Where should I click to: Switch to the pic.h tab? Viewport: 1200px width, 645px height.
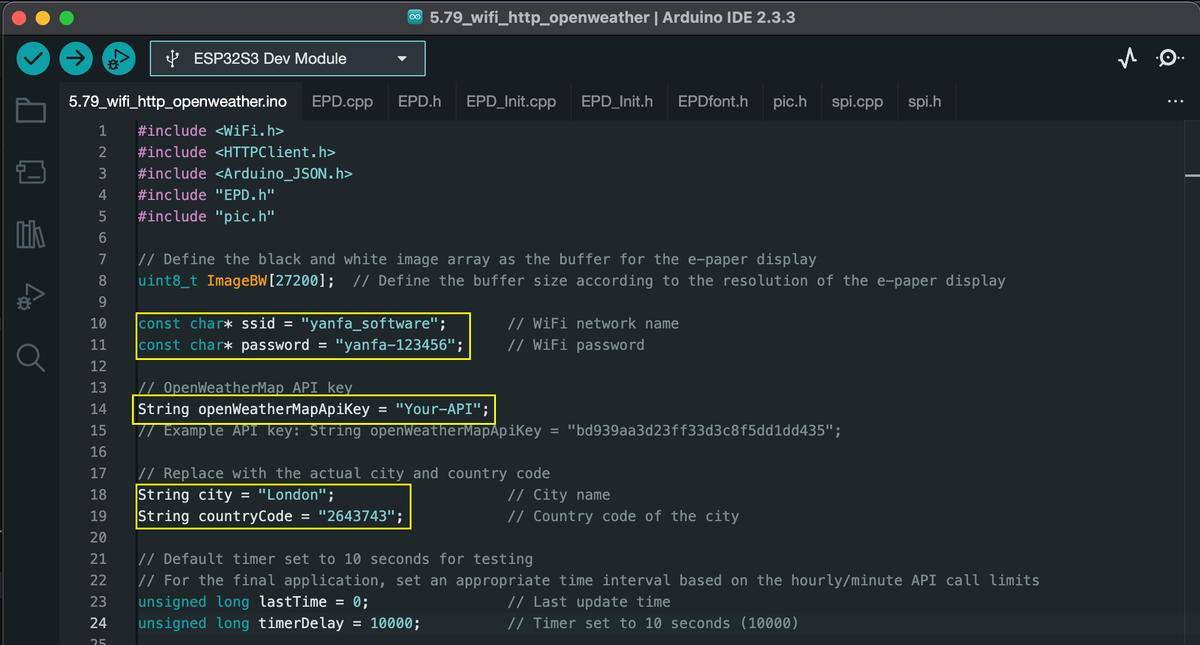pos(789,102)
